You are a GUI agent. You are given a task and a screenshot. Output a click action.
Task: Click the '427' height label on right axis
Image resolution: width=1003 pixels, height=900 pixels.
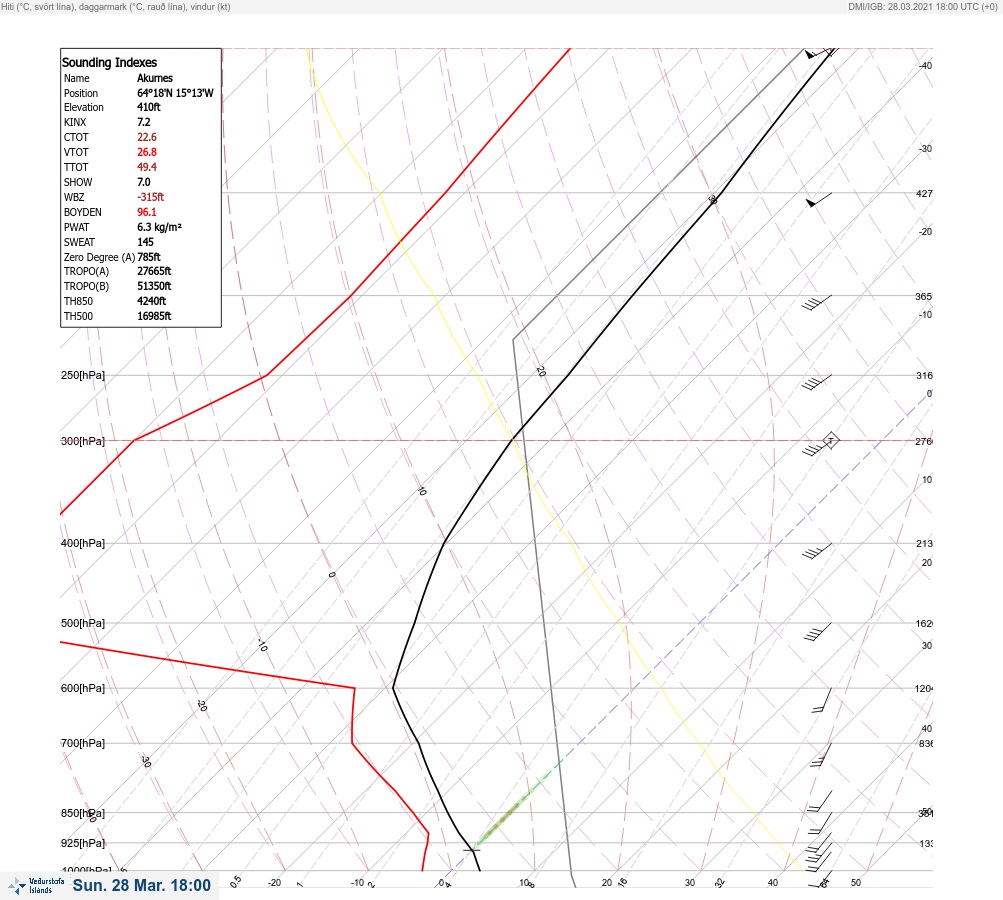point(924,194)
